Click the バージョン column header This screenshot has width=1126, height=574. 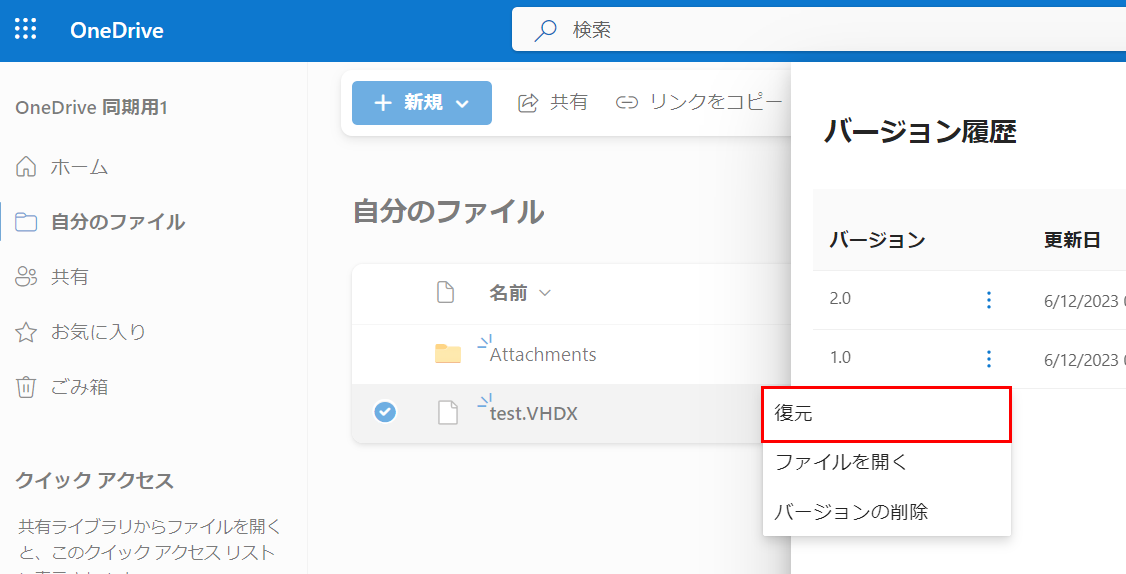click(878, 240)
